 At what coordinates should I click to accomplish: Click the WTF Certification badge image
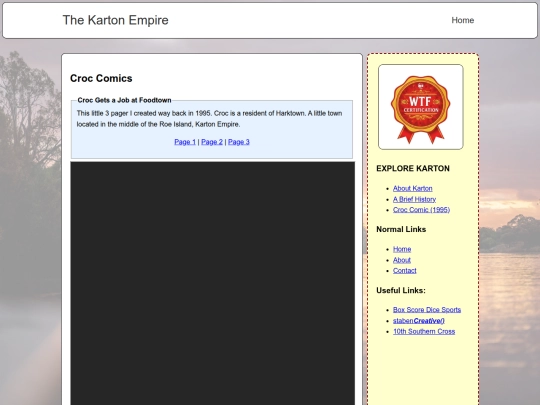pos(420,107)
